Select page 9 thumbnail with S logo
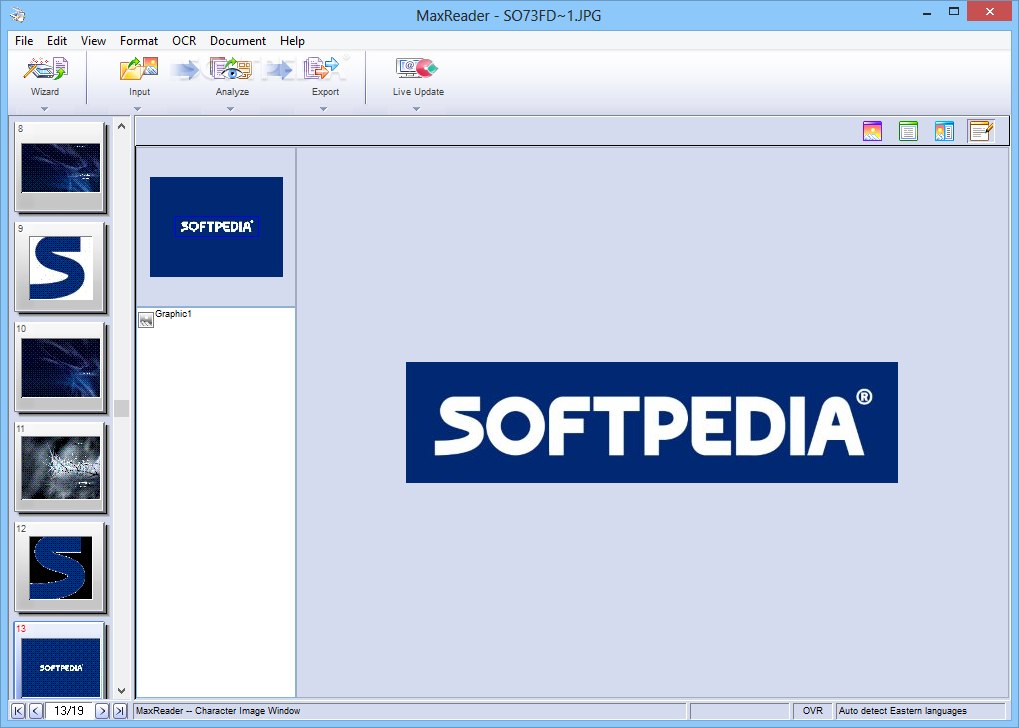The width and height of the screenshot is (1019, 728). 60,268
